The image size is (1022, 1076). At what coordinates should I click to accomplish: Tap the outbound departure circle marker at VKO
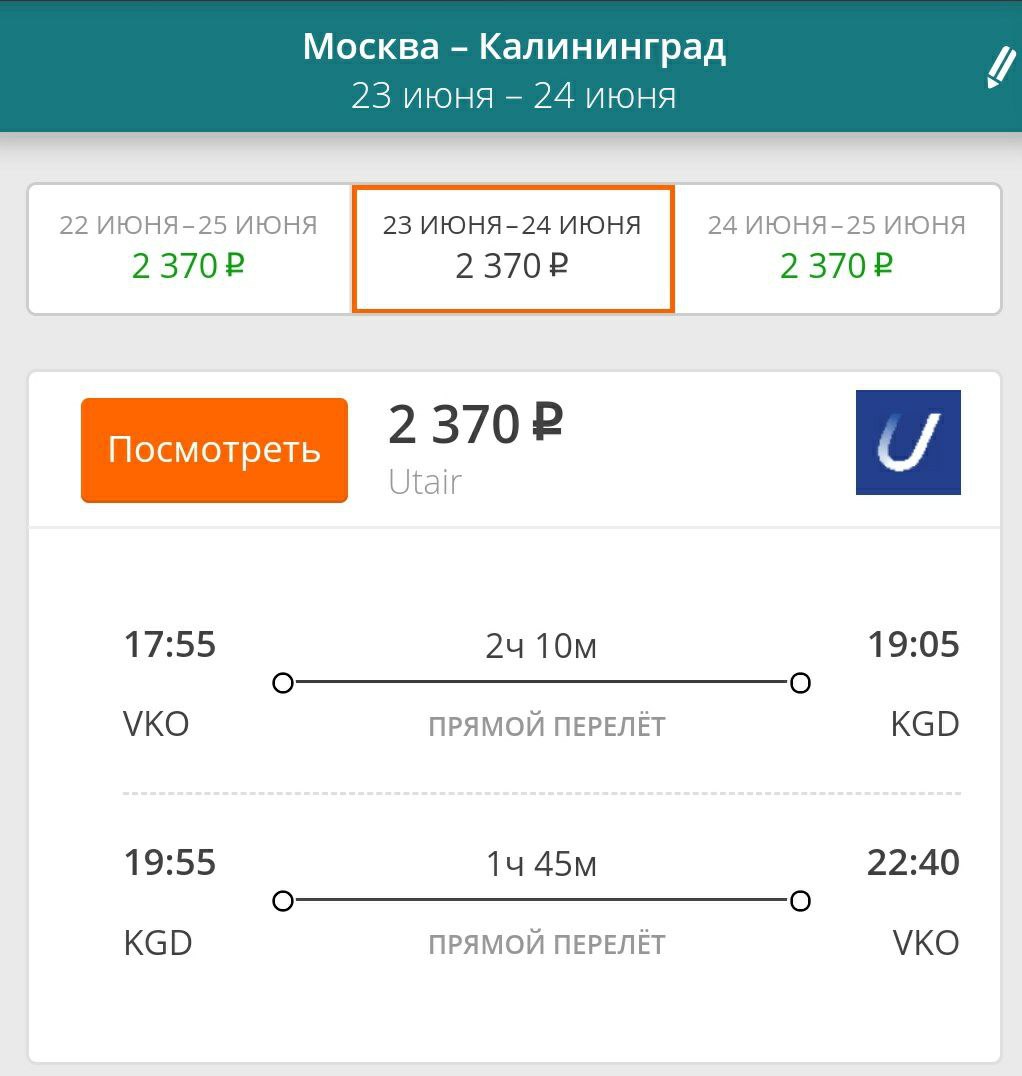(x=283, y=684)
